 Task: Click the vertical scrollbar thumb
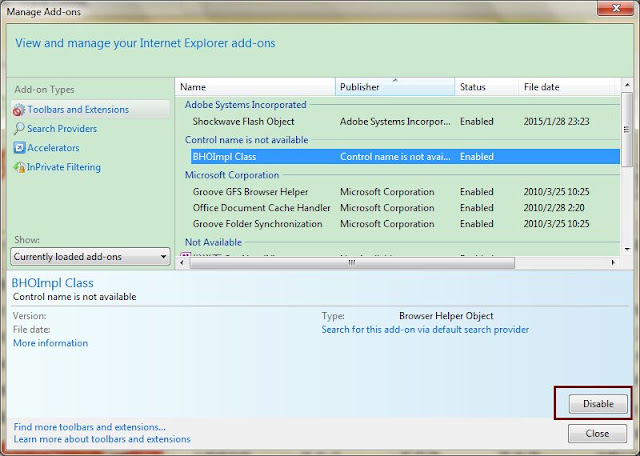[627, 129]
